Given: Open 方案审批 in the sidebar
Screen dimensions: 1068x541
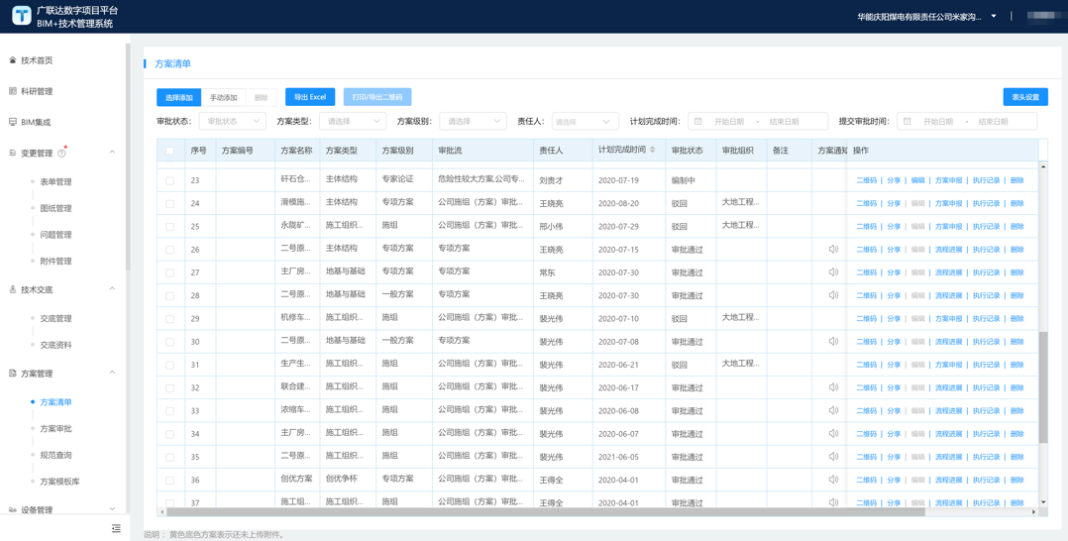Looking at the screenshot, I should pyautogui.click(x=56, y=429).
